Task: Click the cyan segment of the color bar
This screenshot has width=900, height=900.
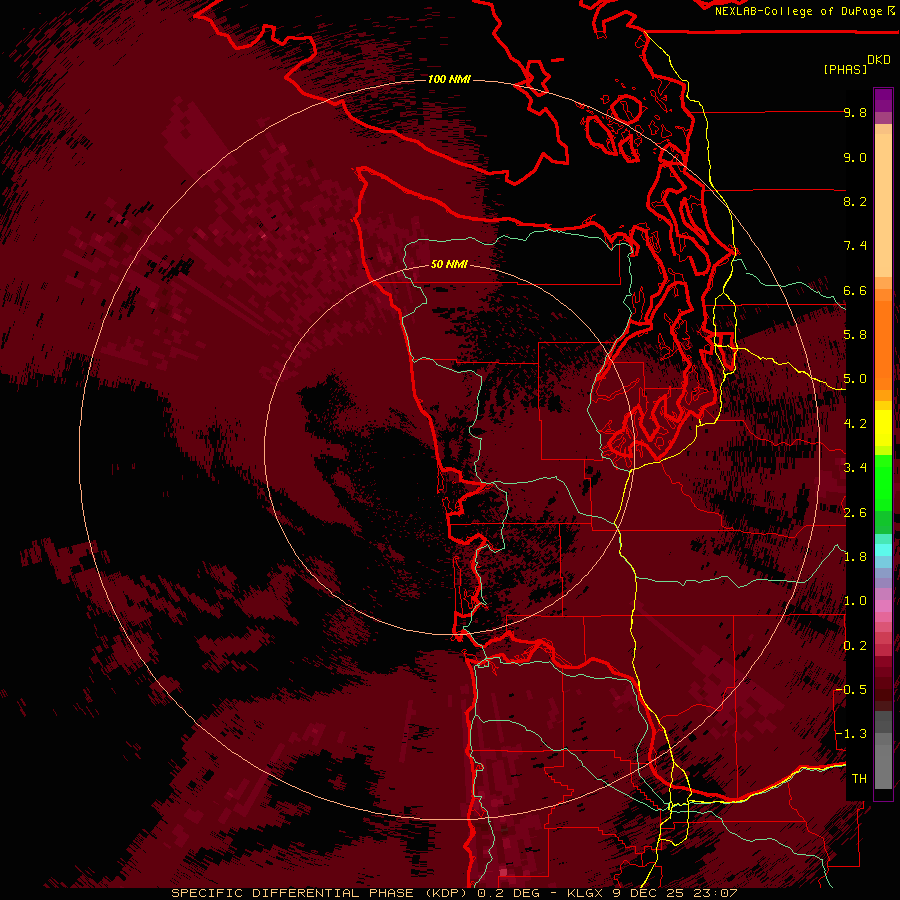Action: tap(883, 549)
